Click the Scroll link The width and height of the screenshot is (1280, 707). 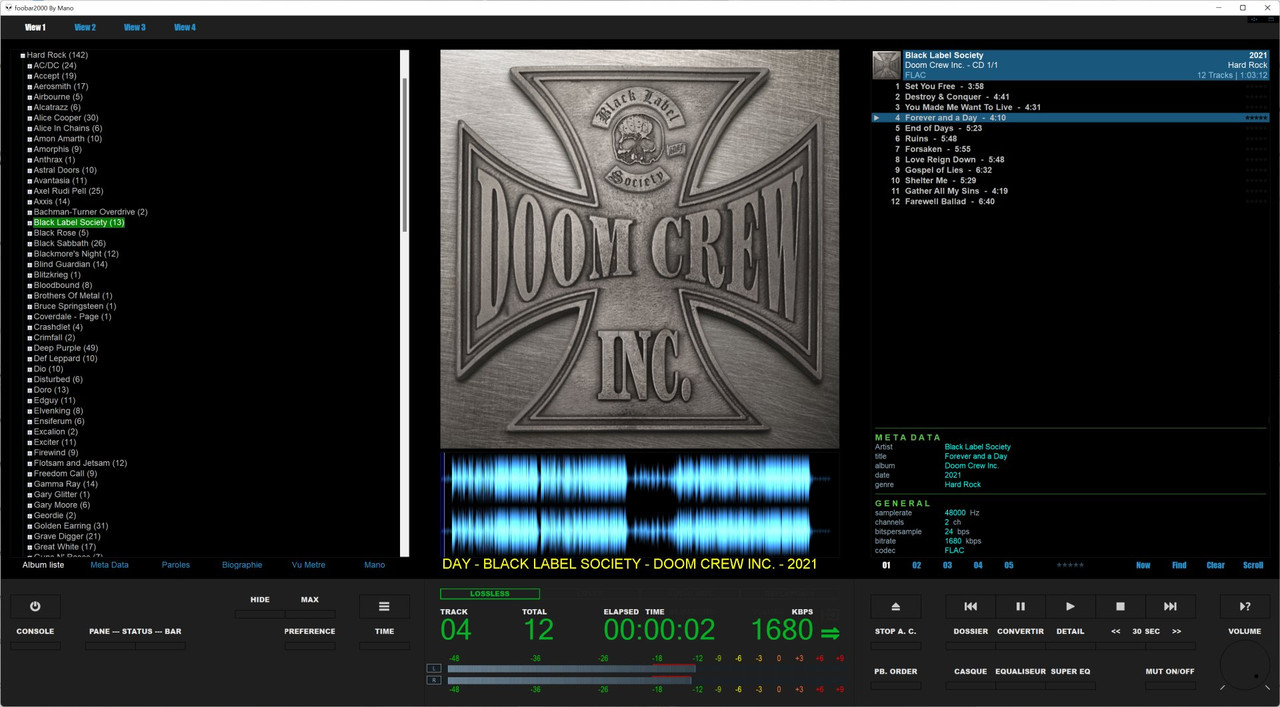[x=1253, y=565]
